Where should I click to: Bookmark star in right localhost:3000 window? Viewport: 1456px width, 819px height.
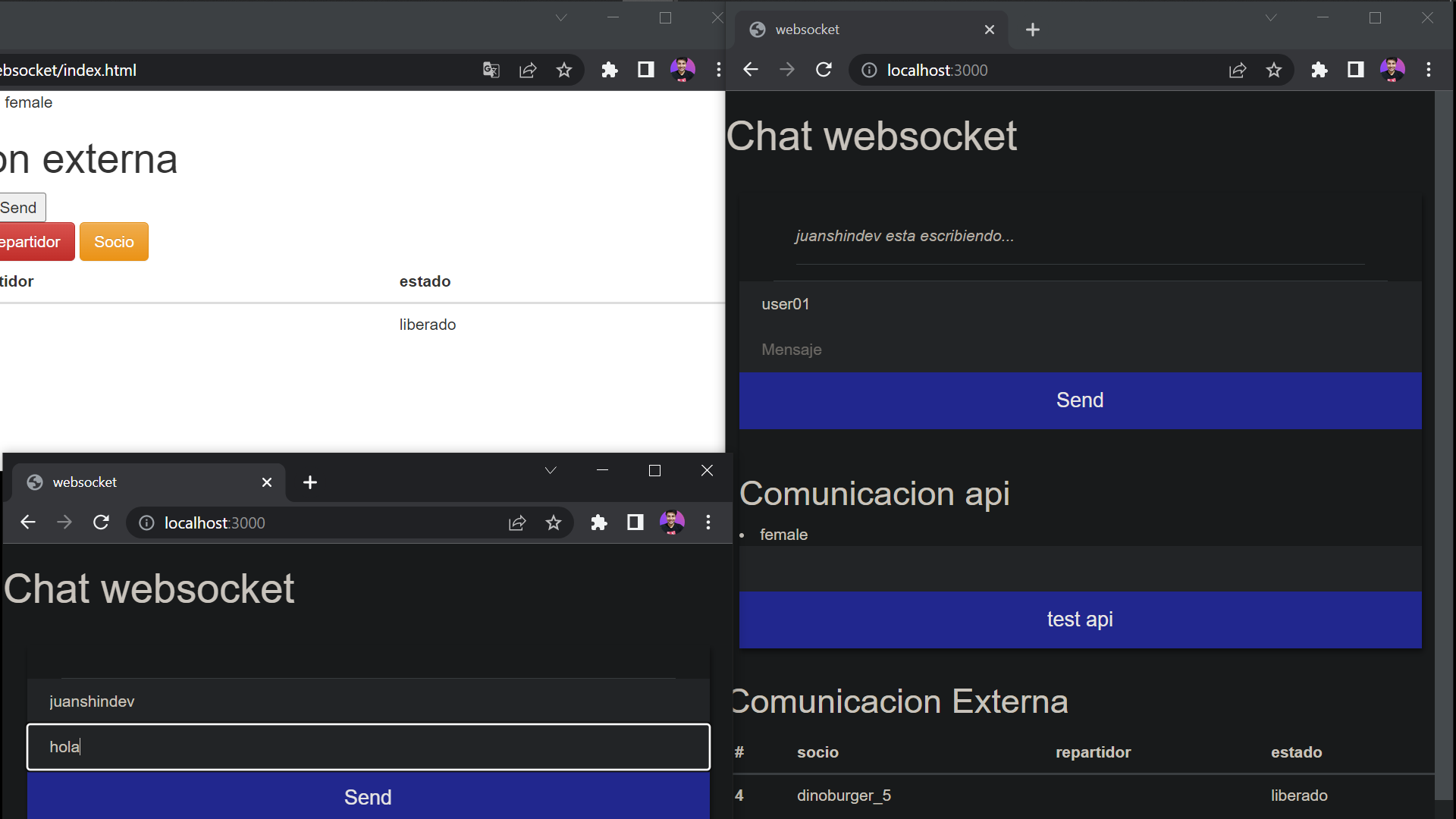[x=1274, y=71]
